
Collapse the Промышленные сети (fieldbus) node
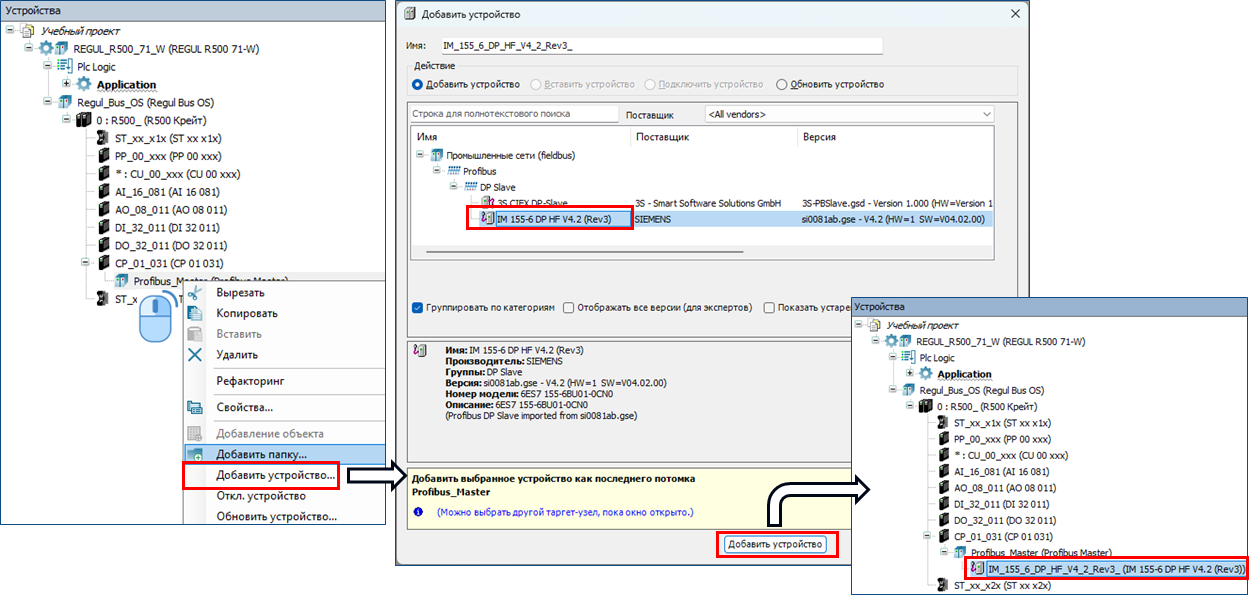click(421, 155)
